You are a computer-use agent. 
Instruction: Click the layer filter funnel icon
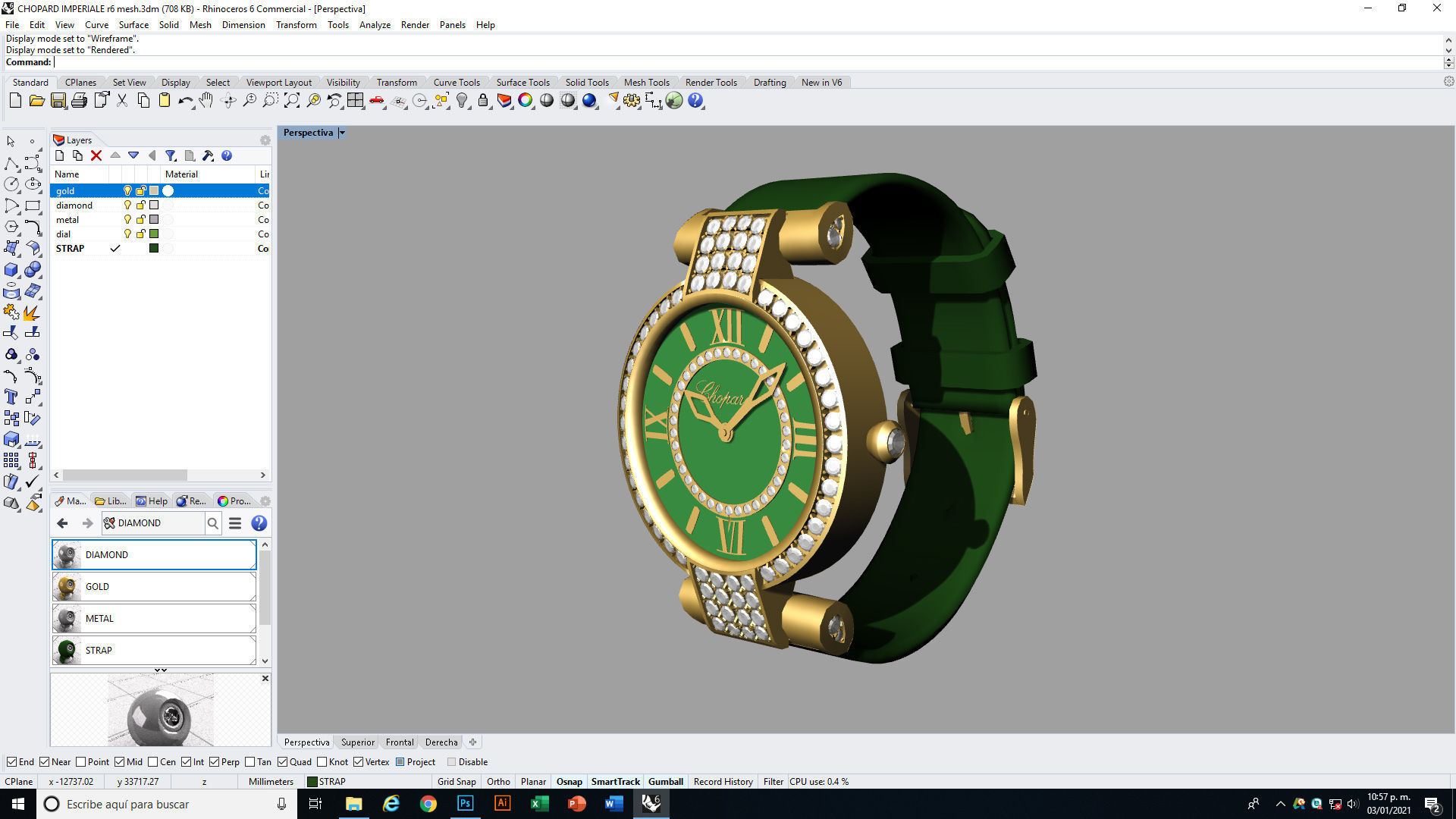point(171,155)
